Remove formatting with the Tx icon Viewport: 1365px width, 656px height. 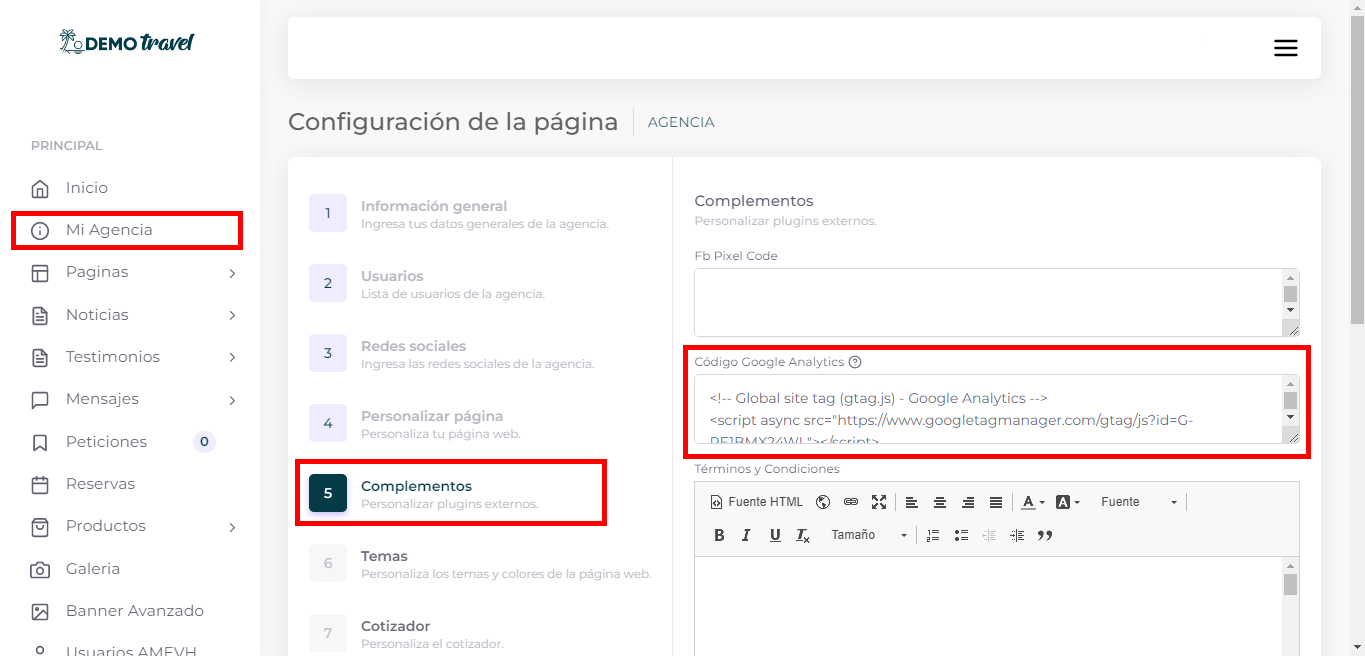click(803, 535)
